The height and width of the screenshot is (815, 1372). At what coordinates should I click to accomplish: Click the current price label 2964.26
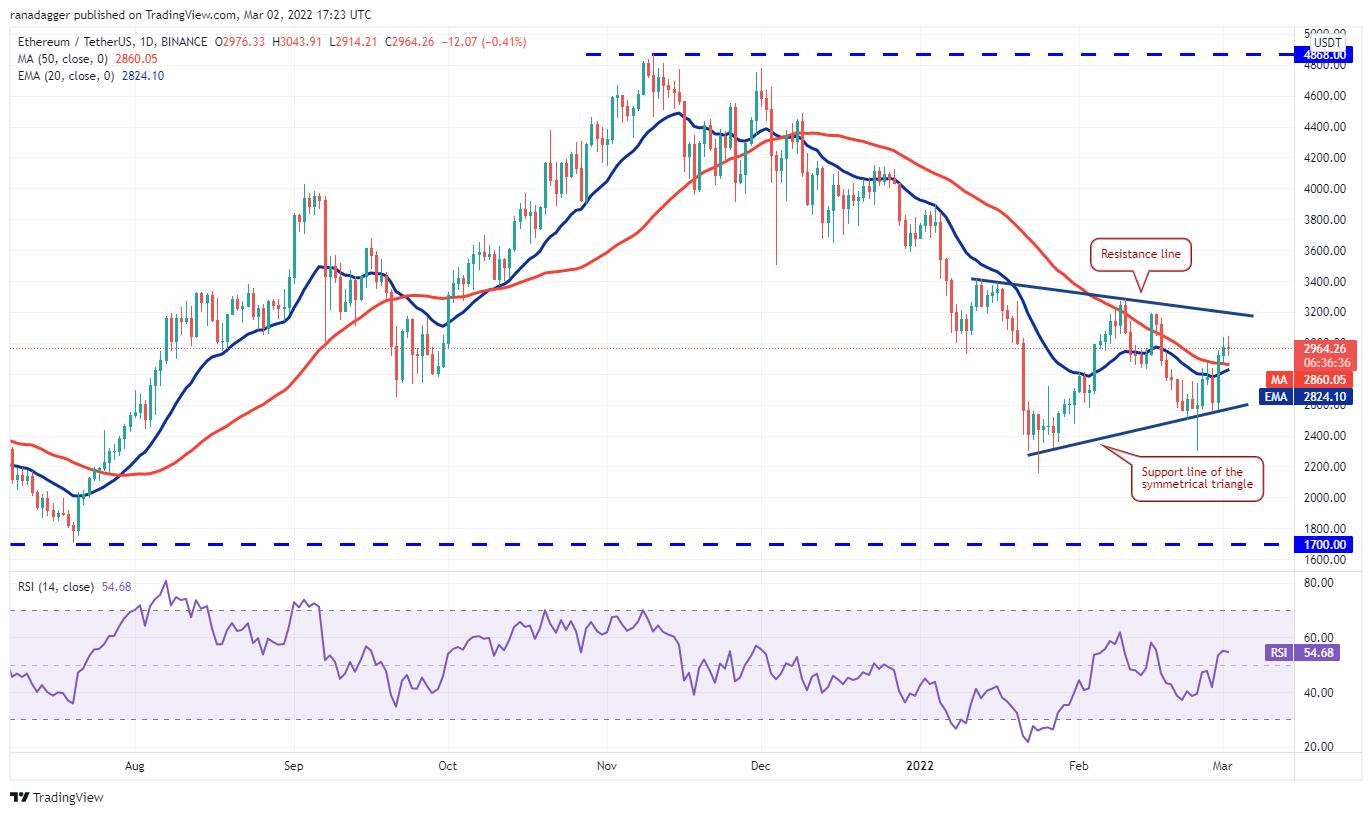click(1324, 349)
